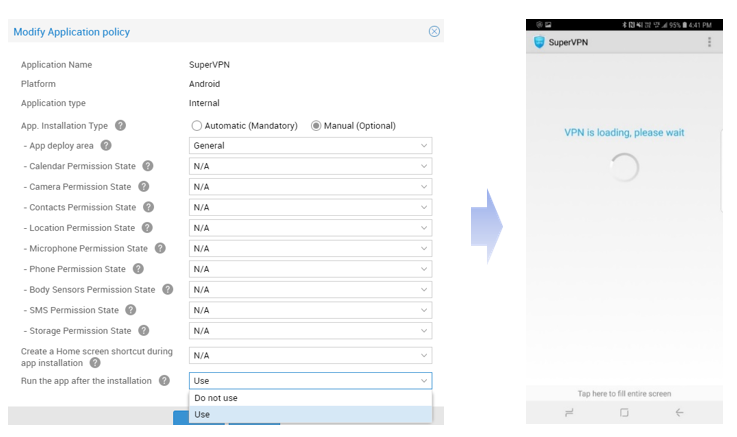
Task: Select Manual (Optional) installation type
Action: click(316, 125)
